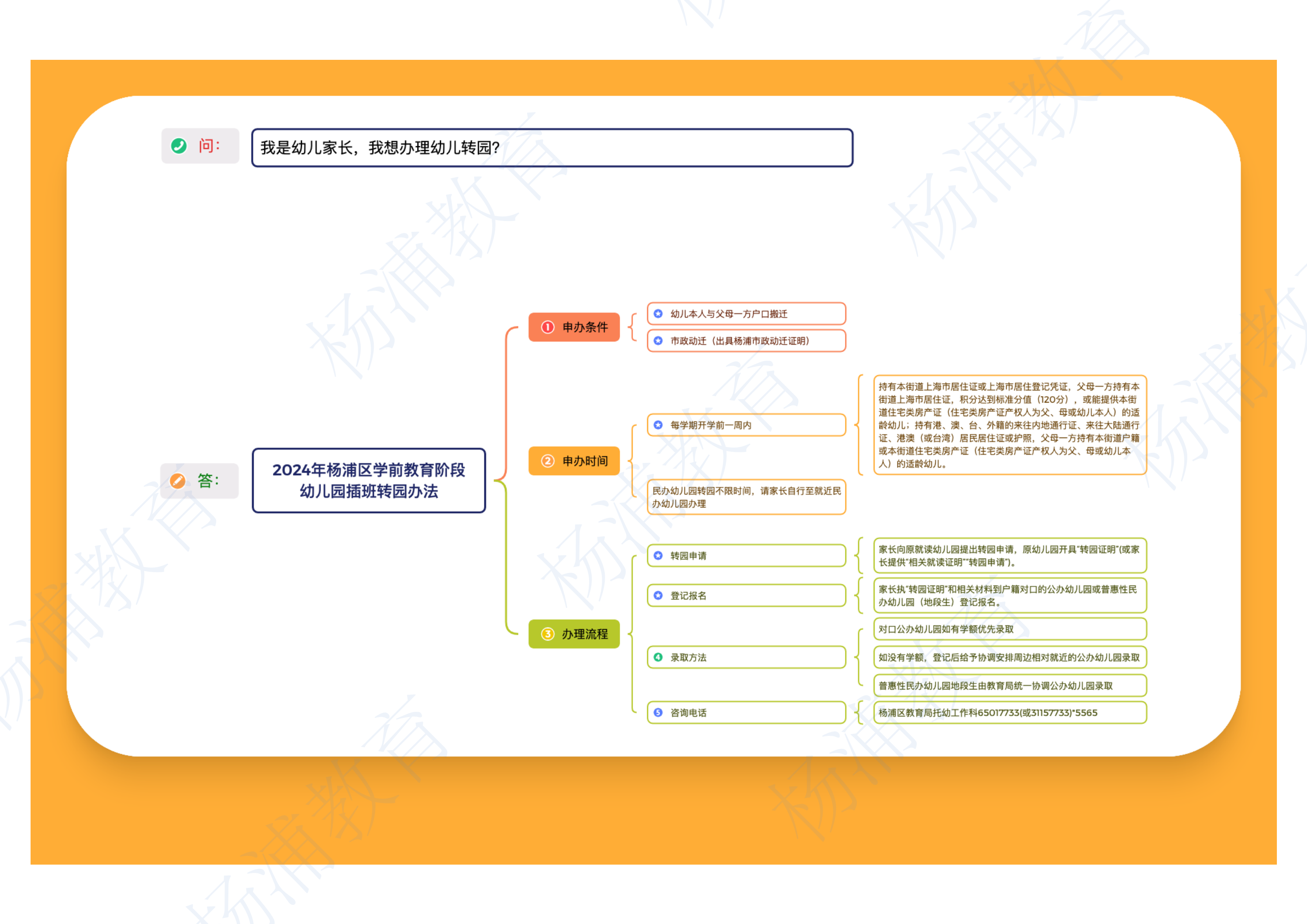Click the green phone icon beside 问
The height and width of the screenshot is (924, 1307).
click(179, 146)
